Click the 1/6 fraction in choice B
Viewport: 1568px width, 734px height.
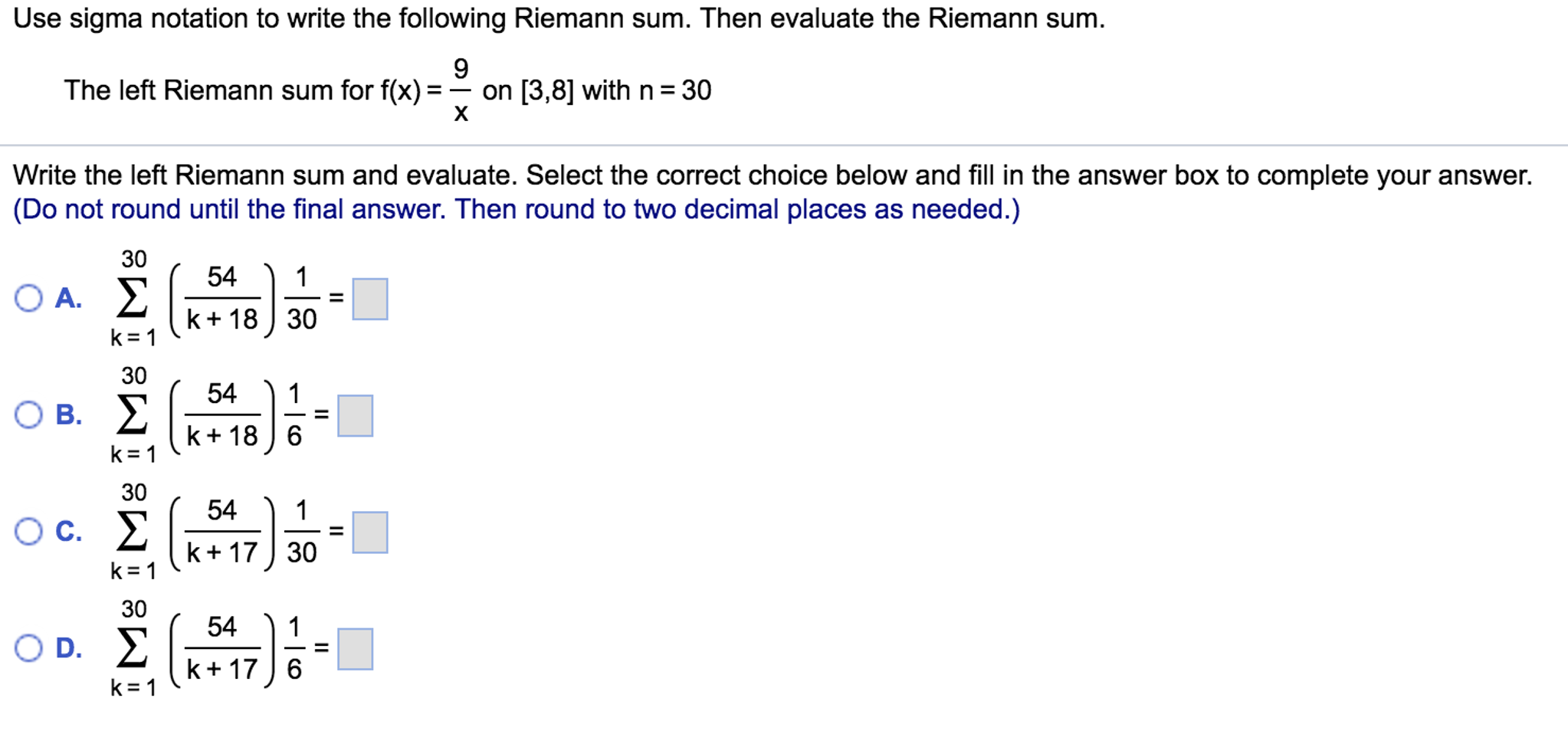(x=294, y=415)
